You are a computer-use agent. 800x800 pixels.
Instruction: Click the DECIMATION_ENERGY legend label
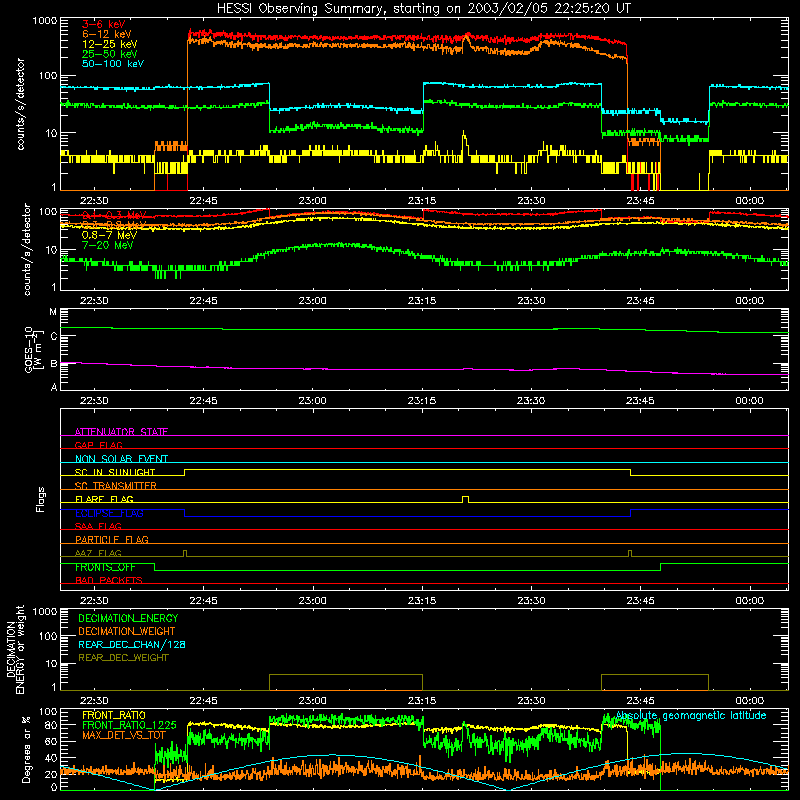tap(128, 618)
